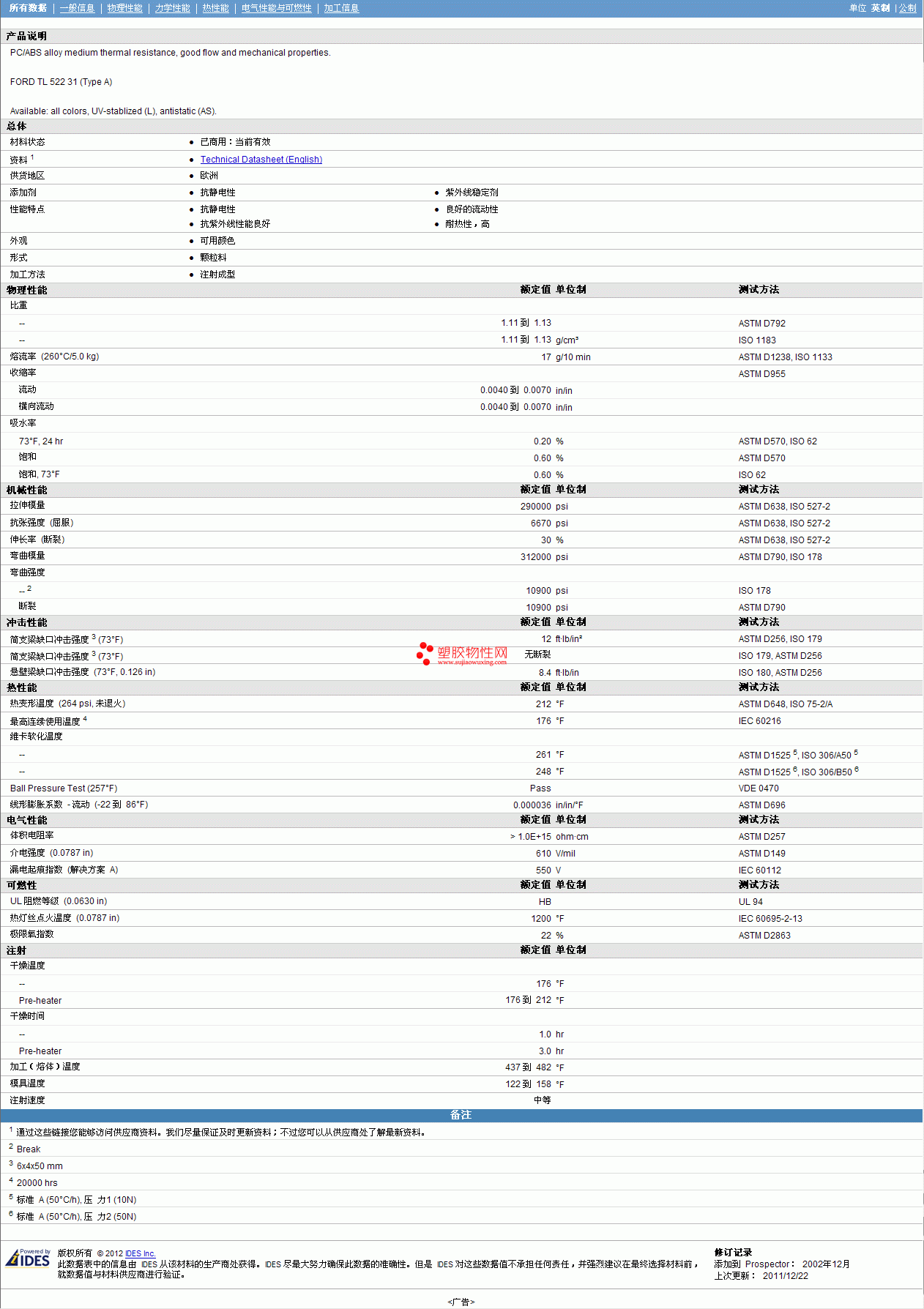Viewport: 924px width, 1309px height.
Task: Select the 312000 psi value
Action: 544,557
